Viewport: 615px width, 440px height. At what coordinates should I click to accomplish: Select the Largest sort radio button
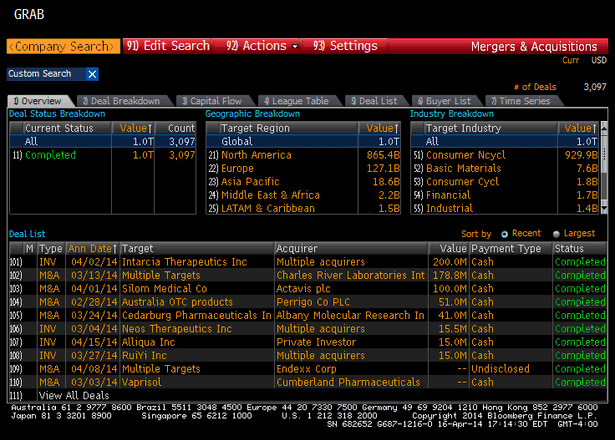pyautogui.click(x=556, y=234)
